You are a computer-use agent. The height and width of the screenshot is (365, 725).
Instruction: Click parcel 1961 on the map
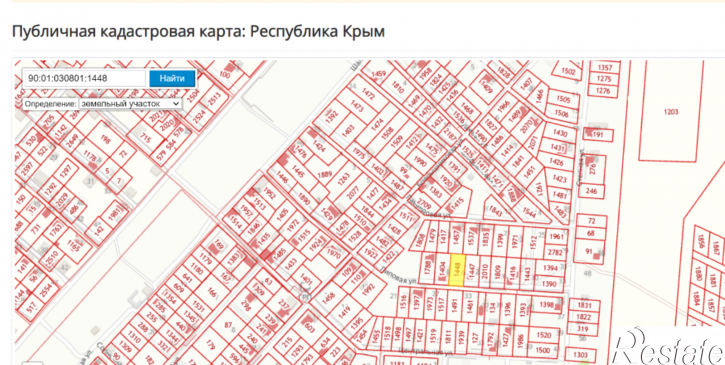click(x=557, y=237)
